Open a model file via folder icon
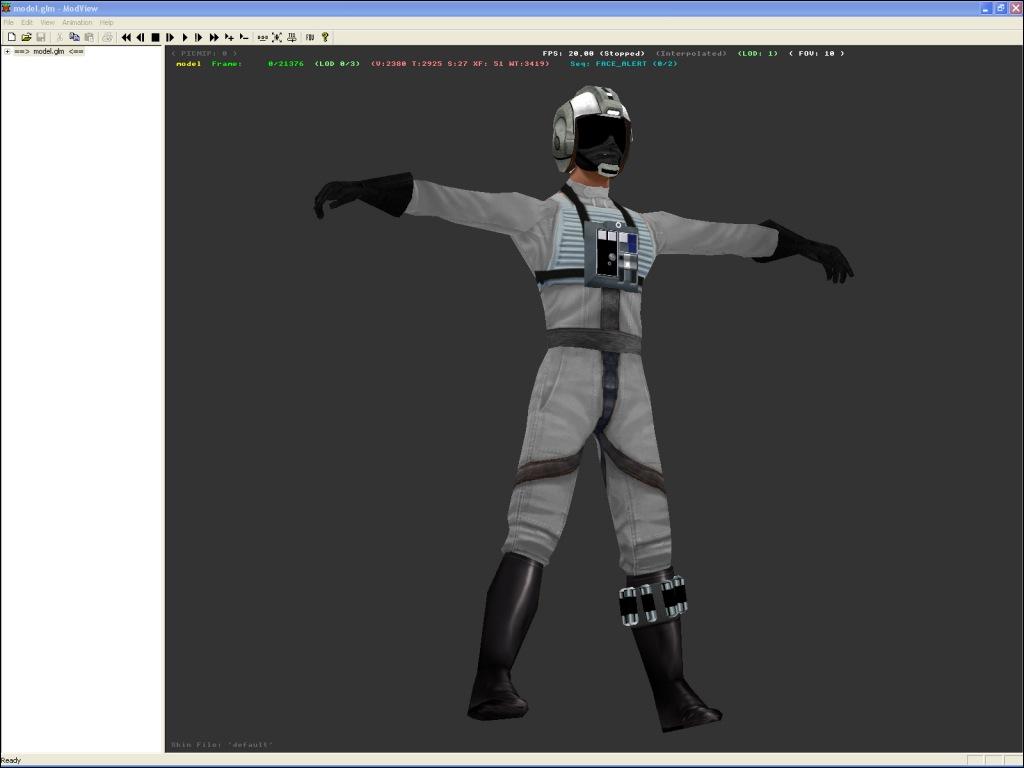 [x=26, y=37]
